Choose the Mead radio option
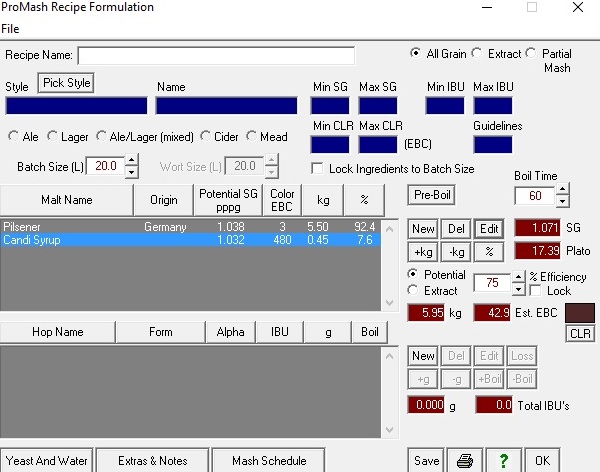The image size is (600, 472). pyautogui.click(x=251, y=136)
